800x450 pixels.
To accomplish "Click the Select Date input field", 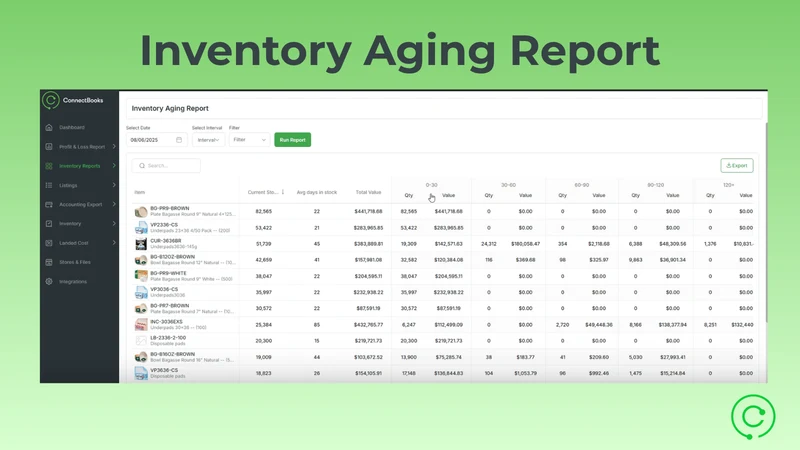I will coord(156,140).
